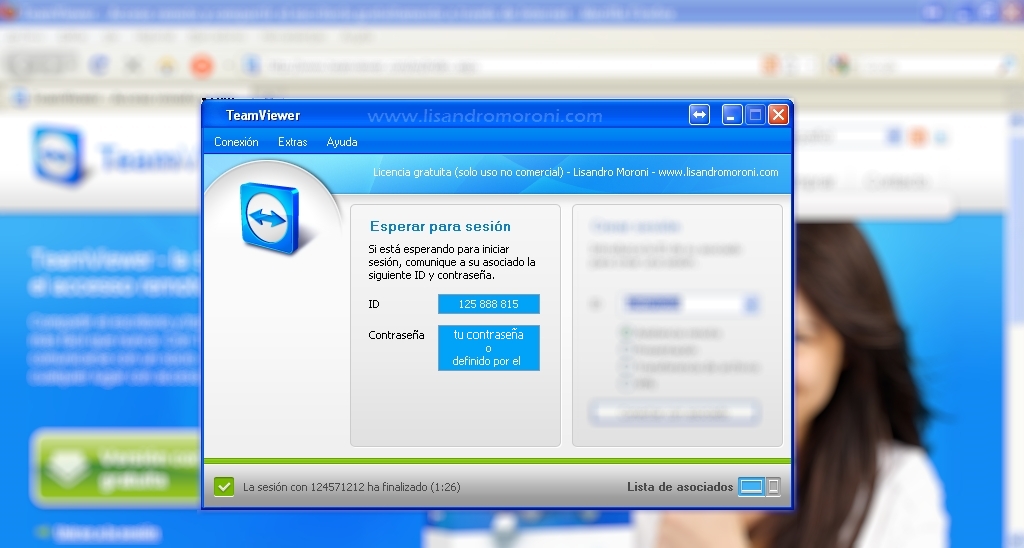Screen dimensions: 1024x548
Task: Click the Contraseña field reading tu contraseña
Action: click(488, 347)
